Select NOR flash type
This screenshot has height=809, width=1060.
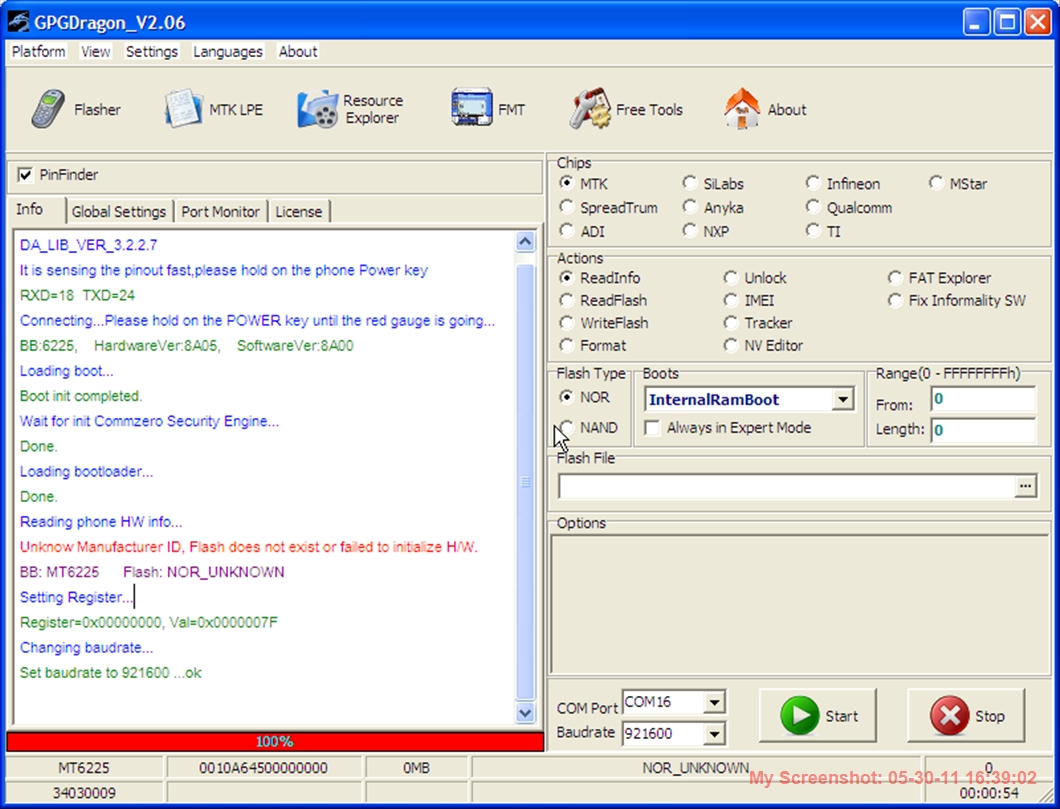[x=567, y=397]
